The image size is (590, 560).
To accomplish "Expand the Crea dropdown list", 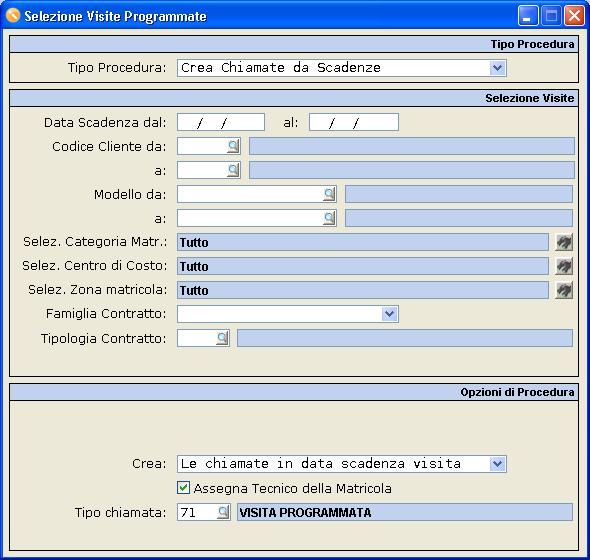I will point(497,464).
